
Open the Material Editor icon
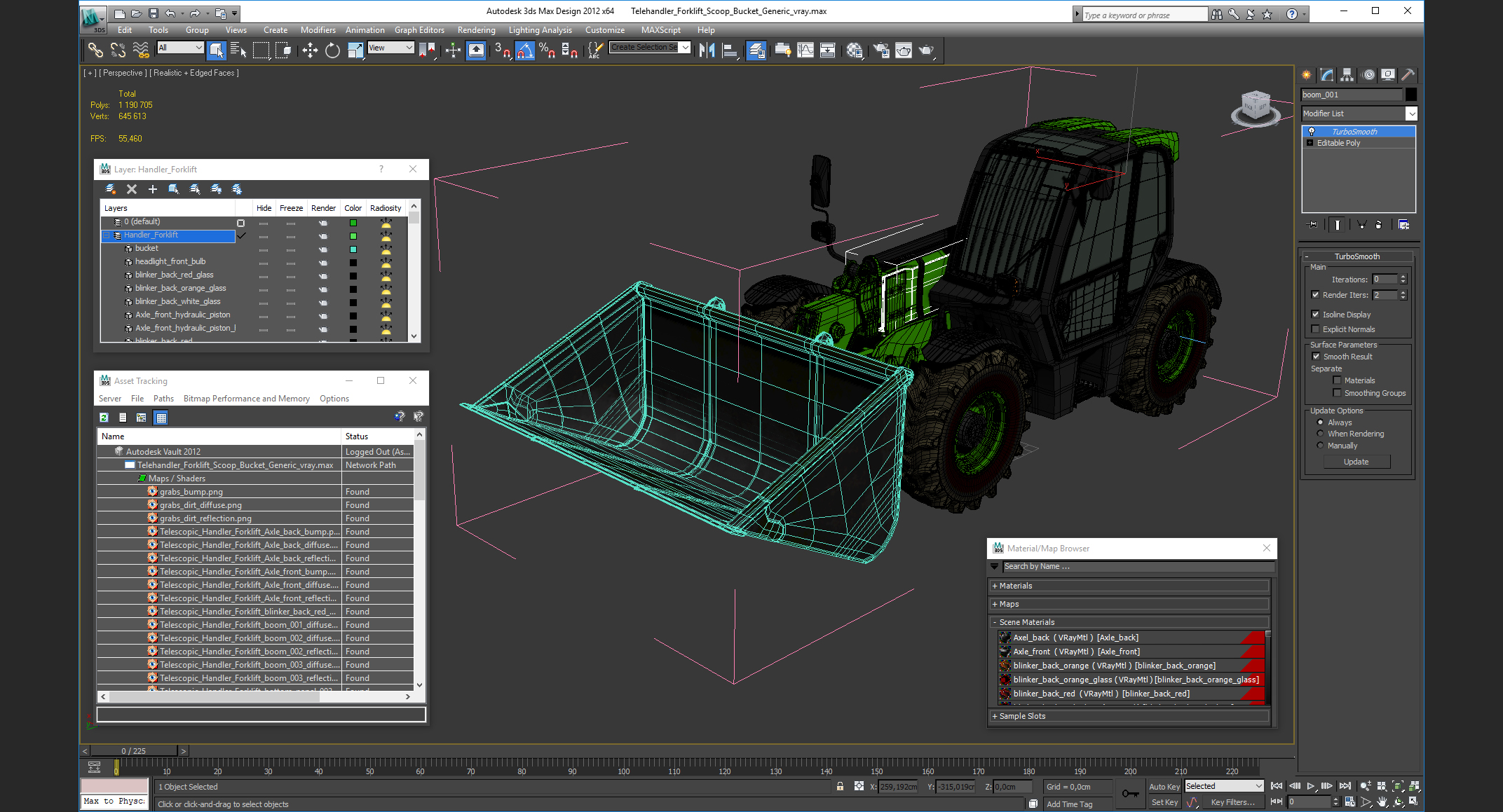(855, 50)
